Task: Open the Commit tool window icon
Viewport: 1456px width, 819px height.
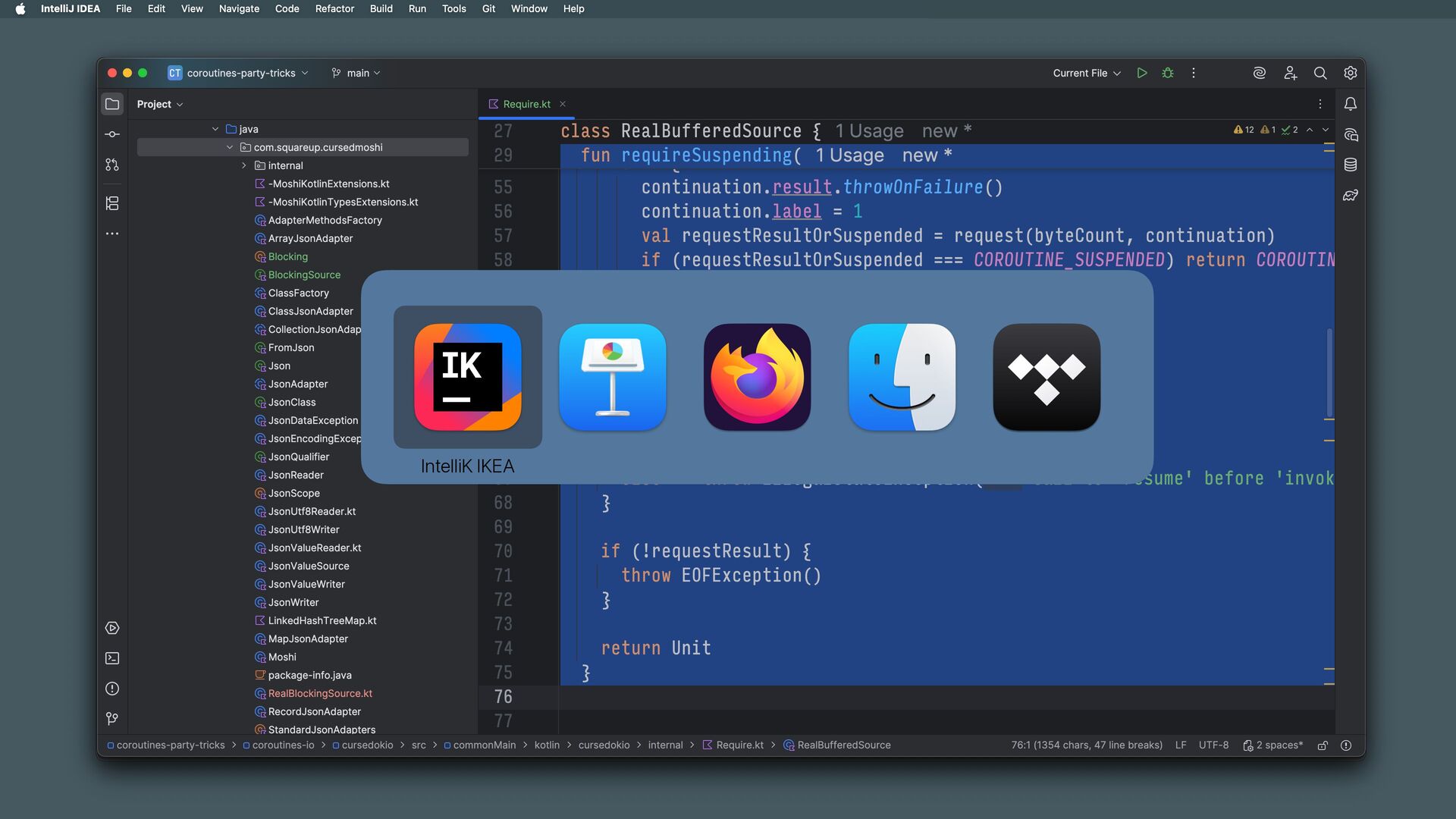Action: tap(112, 134)
